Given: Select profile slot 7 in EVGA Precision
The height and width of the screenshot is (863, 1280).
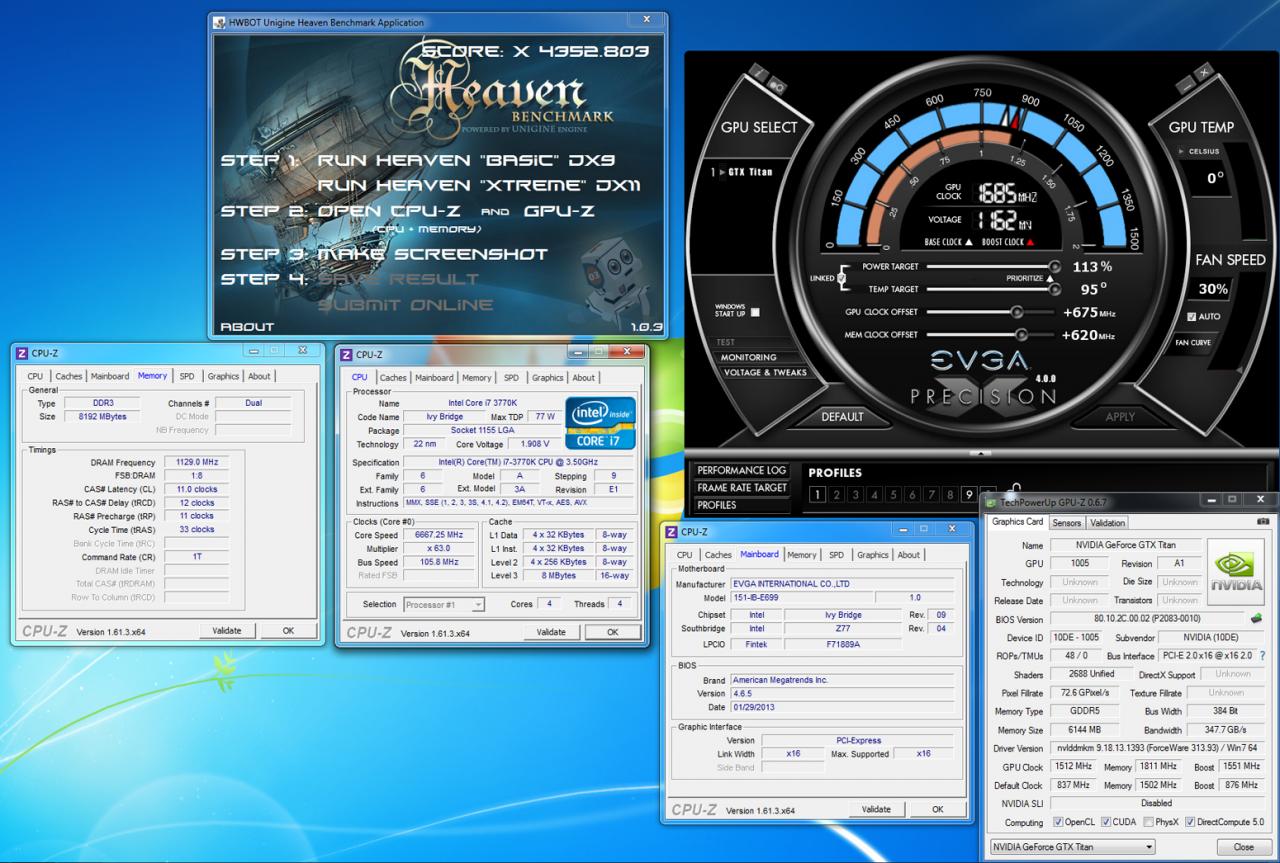Looking at the screenshot, I should point(931,494).
